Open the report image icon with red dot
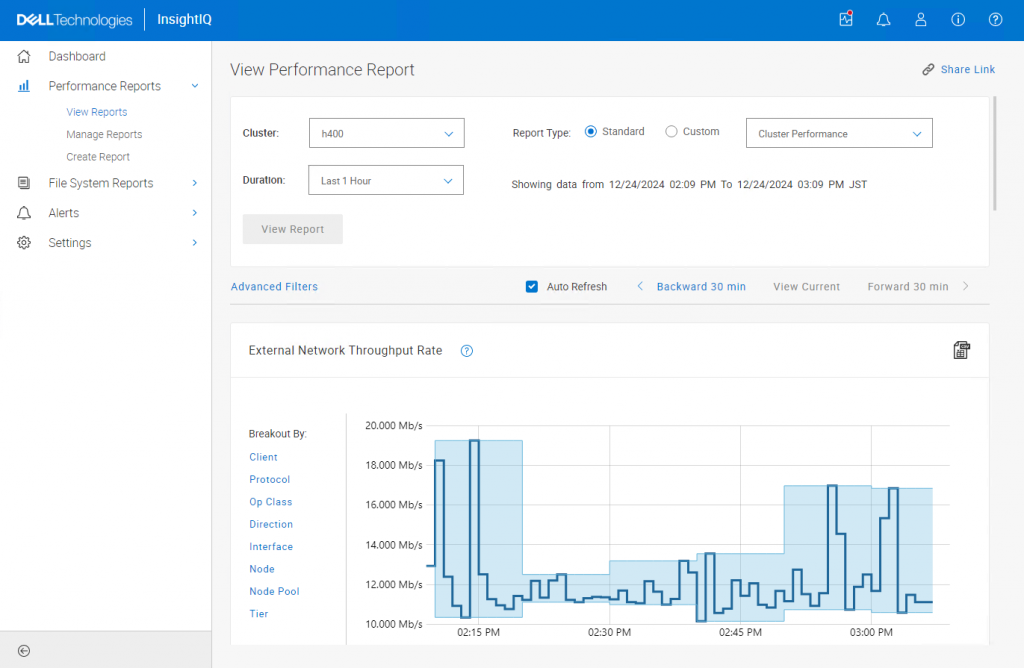 point(846,20)
